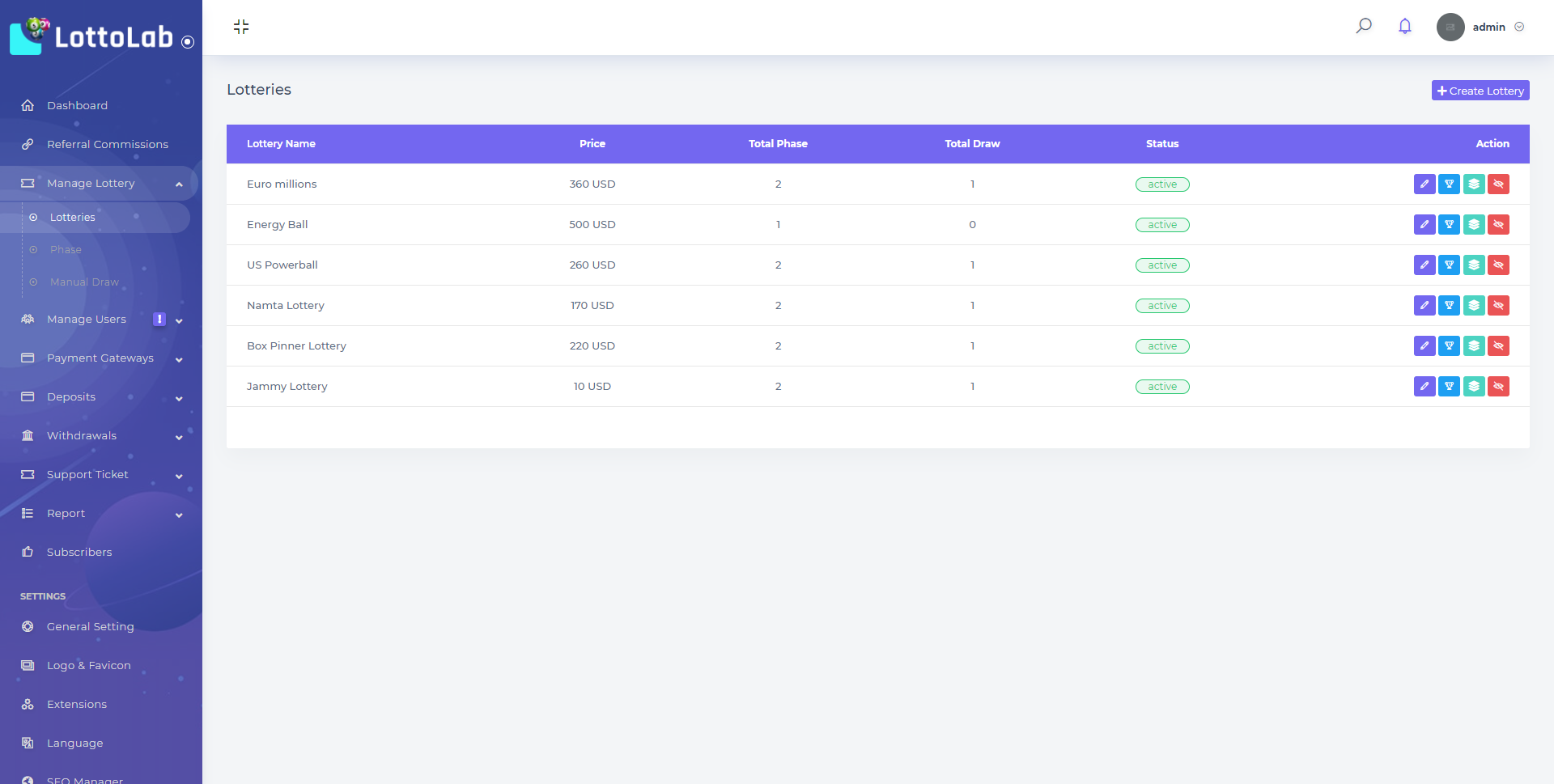This screenshot has width=1554, height=784.
Task: Disable Namta Lottery with red eye-slash button
Action: tap(1498, 306)
